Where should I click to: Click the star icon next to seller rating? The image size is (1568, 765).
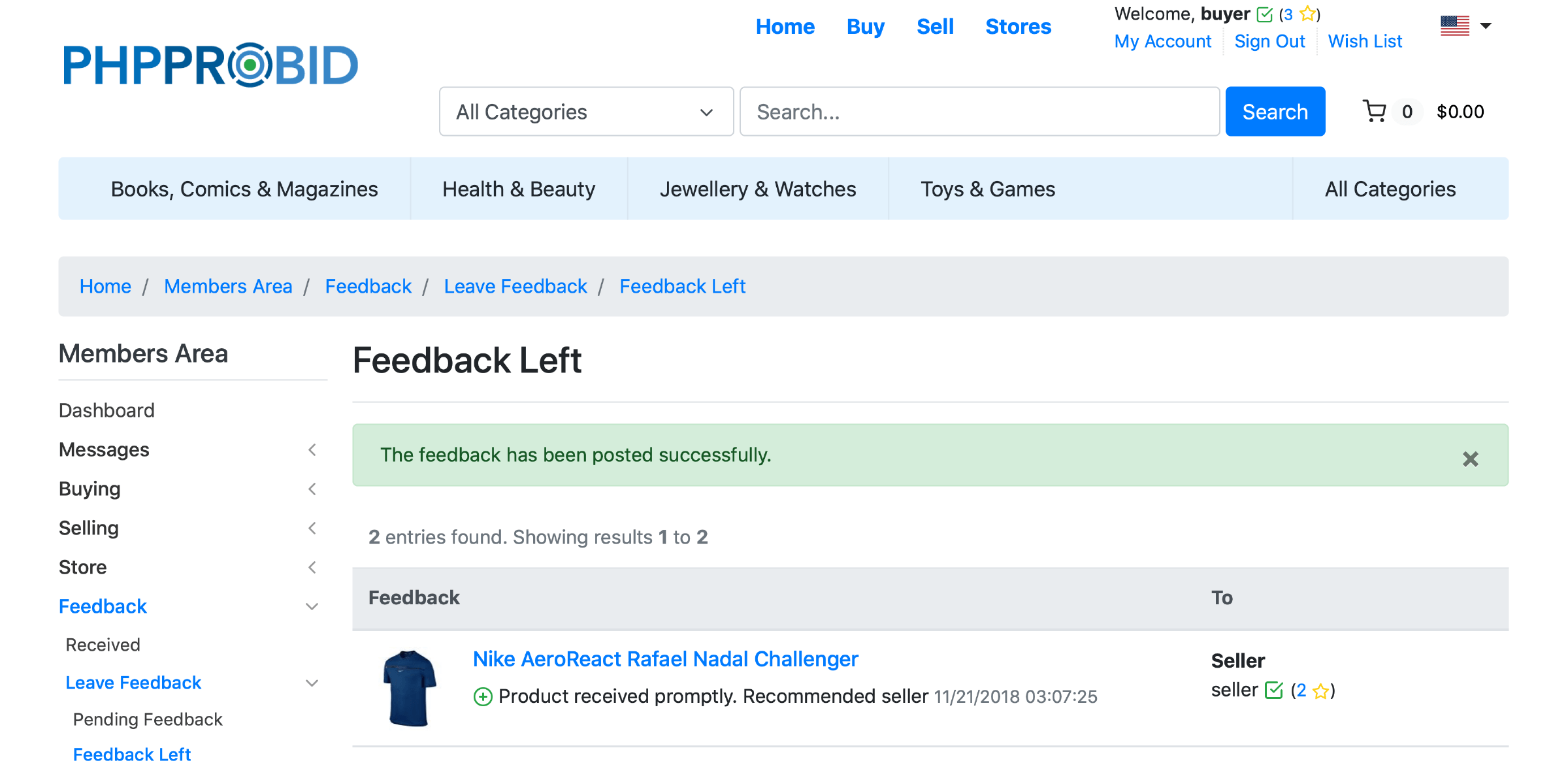(x=1320, y=691)
